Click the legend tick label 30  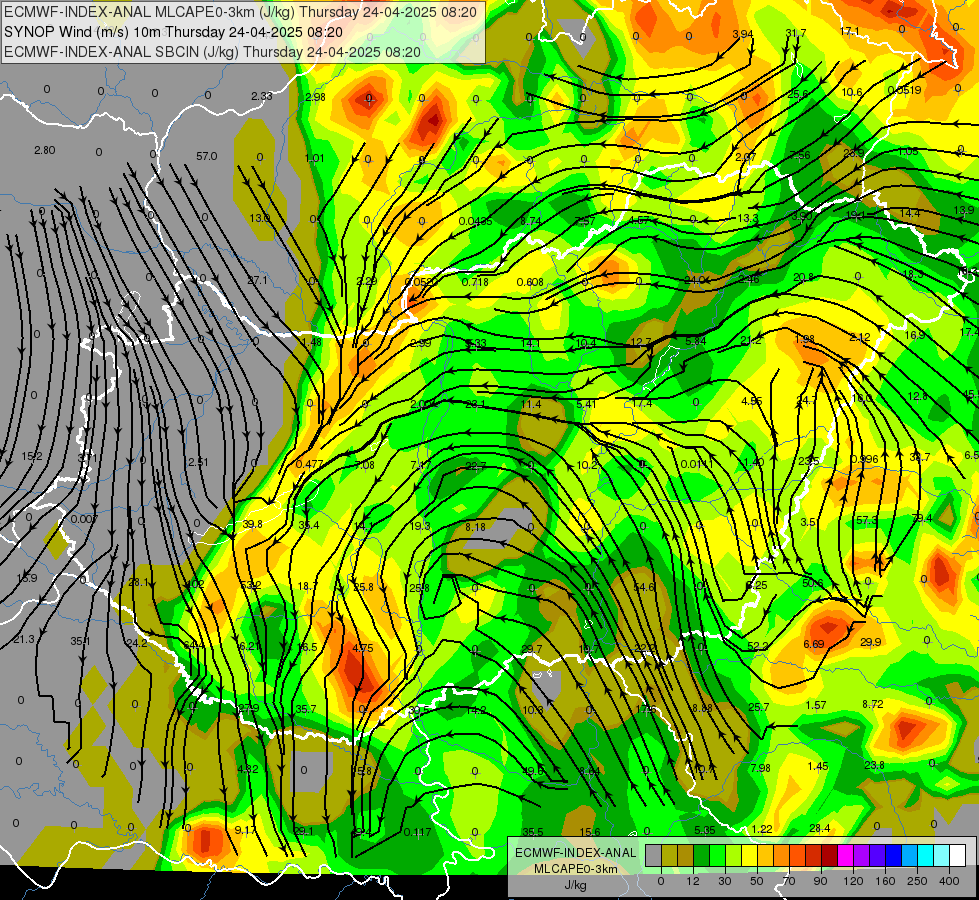[x=724, y=881]
